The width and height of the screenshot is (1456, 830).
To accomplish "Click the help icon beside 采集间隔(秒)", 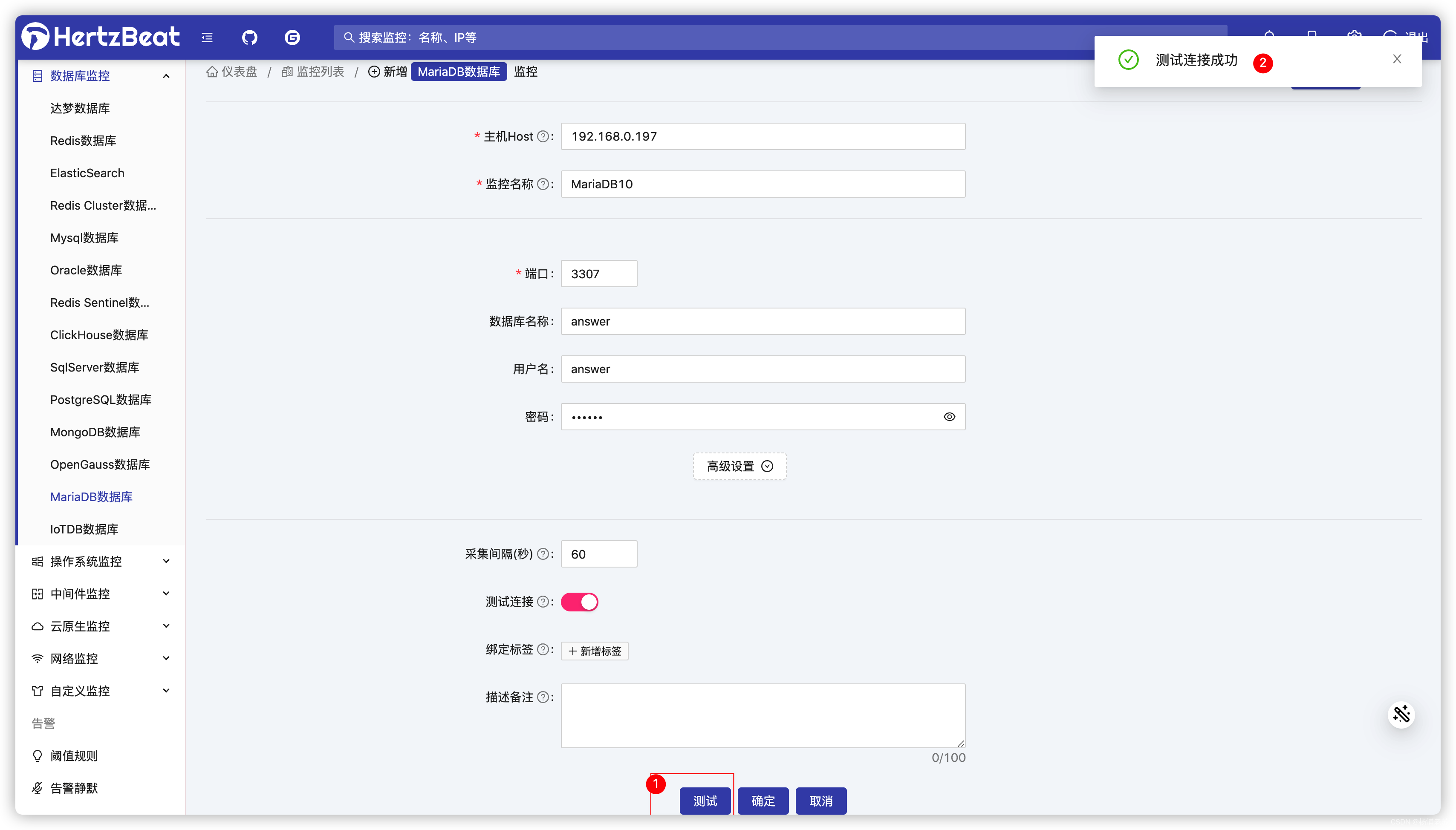I will click(543, 554).
